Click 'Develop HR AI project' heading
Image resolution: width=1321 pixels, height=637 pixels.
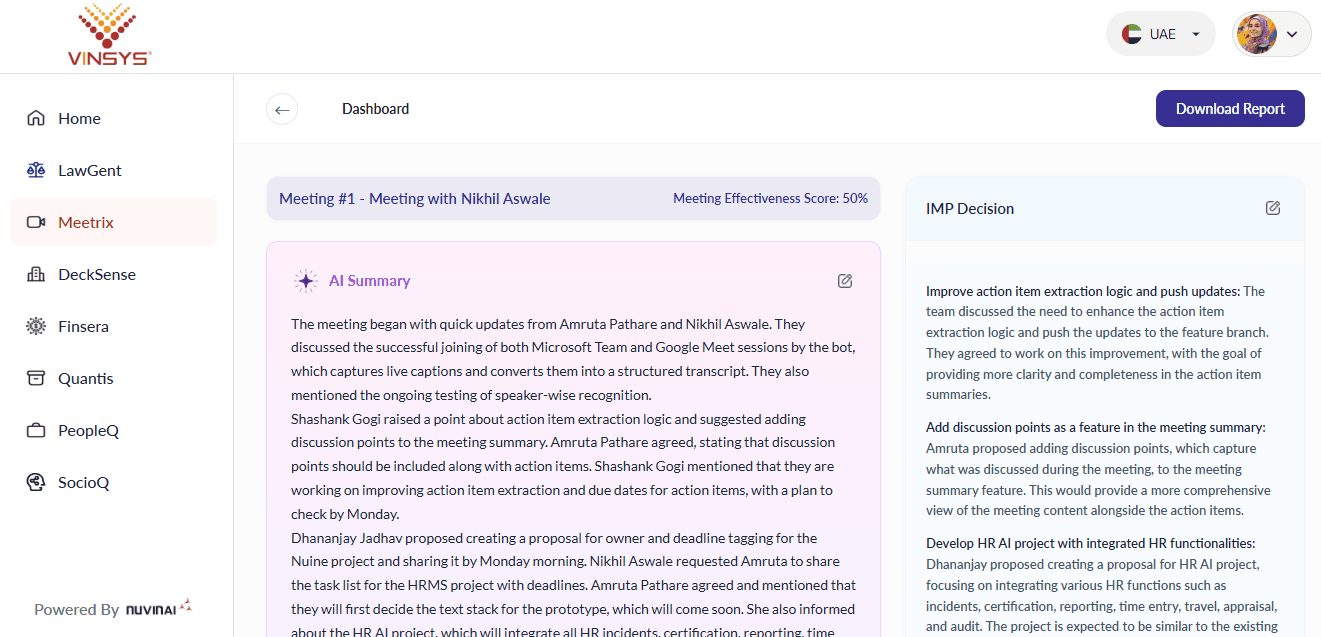(x=1090, y=543)
